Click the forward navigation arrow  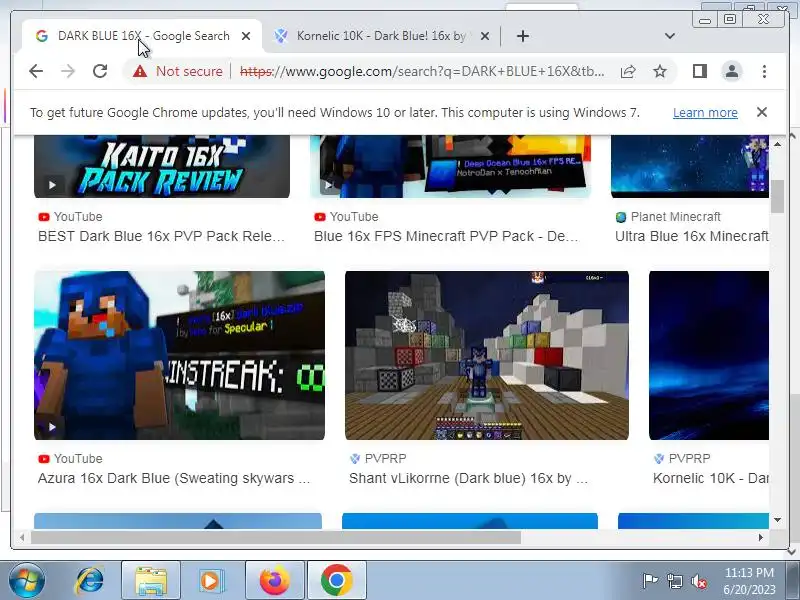point(67,71)
